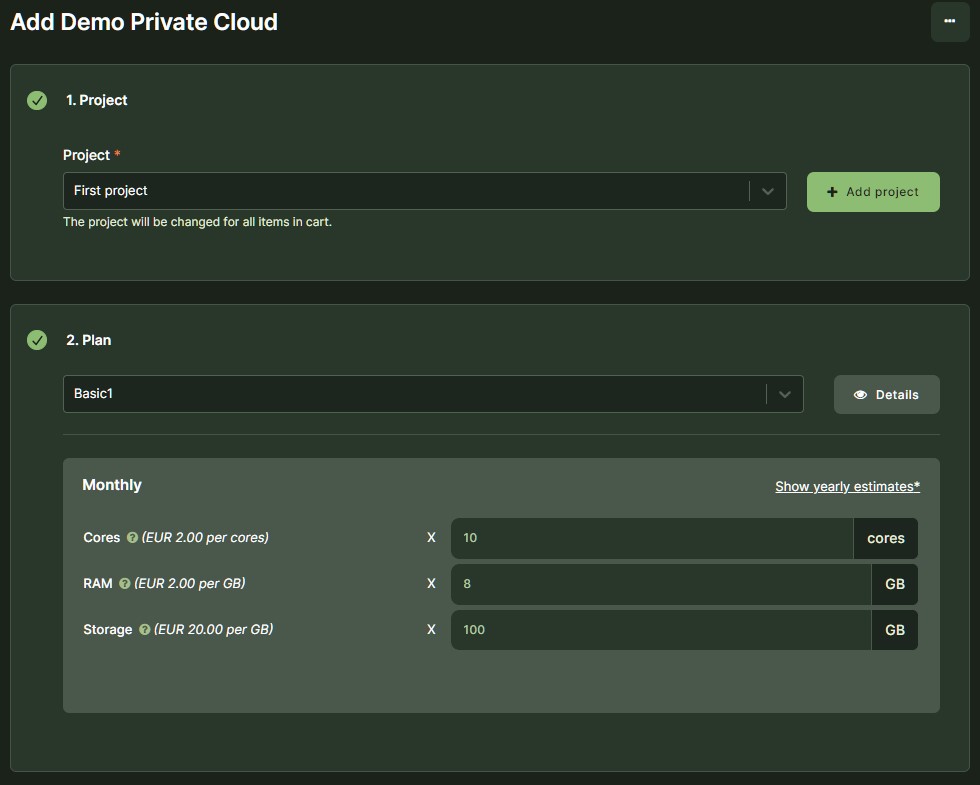Image resolution: width=980 pixels, height=785 pixels.
Task: Expand the Project dropdown chevron
Action: tap(768, 191)
